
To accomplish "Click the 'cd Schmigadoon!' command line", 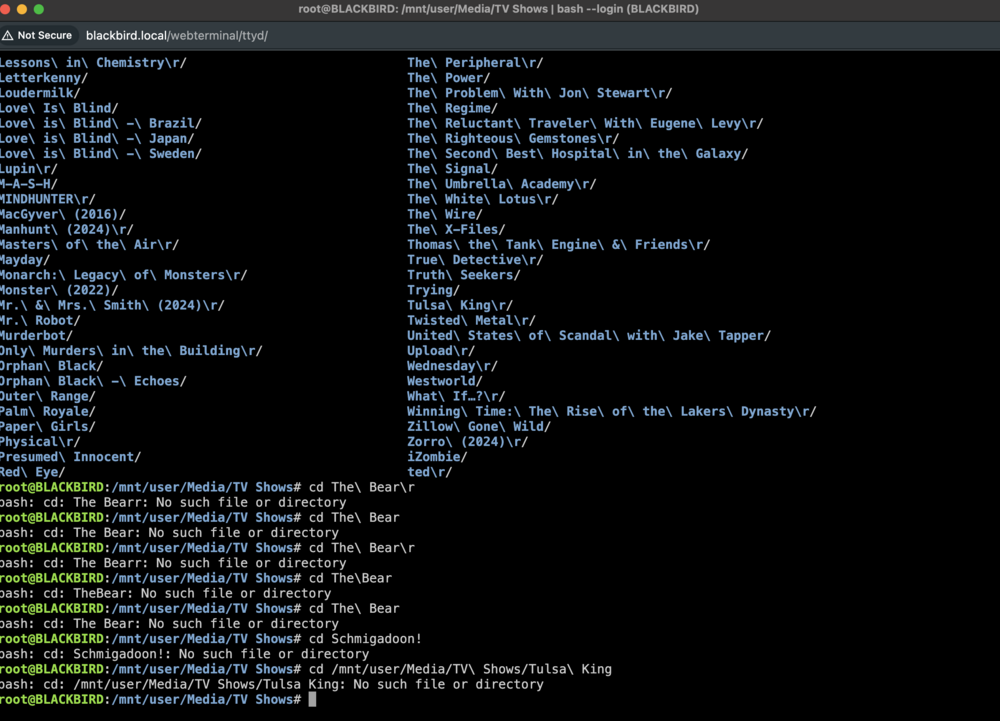I will tap(365, 639).
